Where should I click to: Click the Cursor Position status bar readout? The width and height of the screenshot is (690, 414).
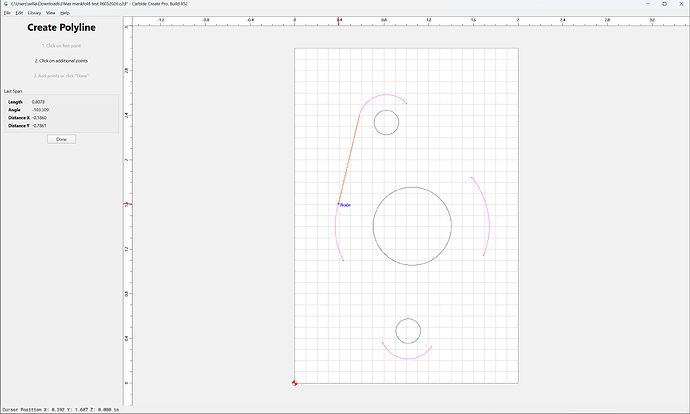point(61,409)
